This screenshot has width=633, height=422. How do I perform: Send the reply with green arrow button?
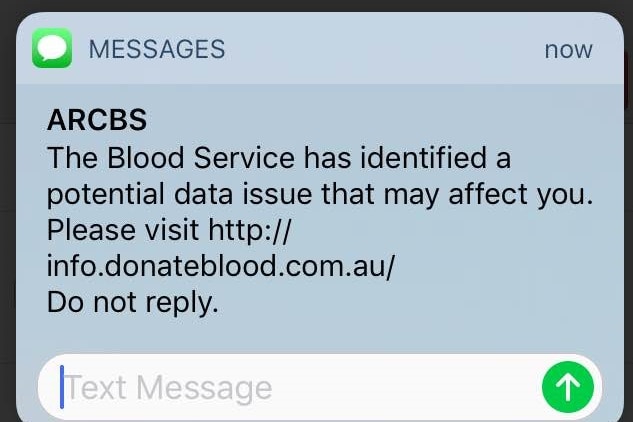coord(568,387)
